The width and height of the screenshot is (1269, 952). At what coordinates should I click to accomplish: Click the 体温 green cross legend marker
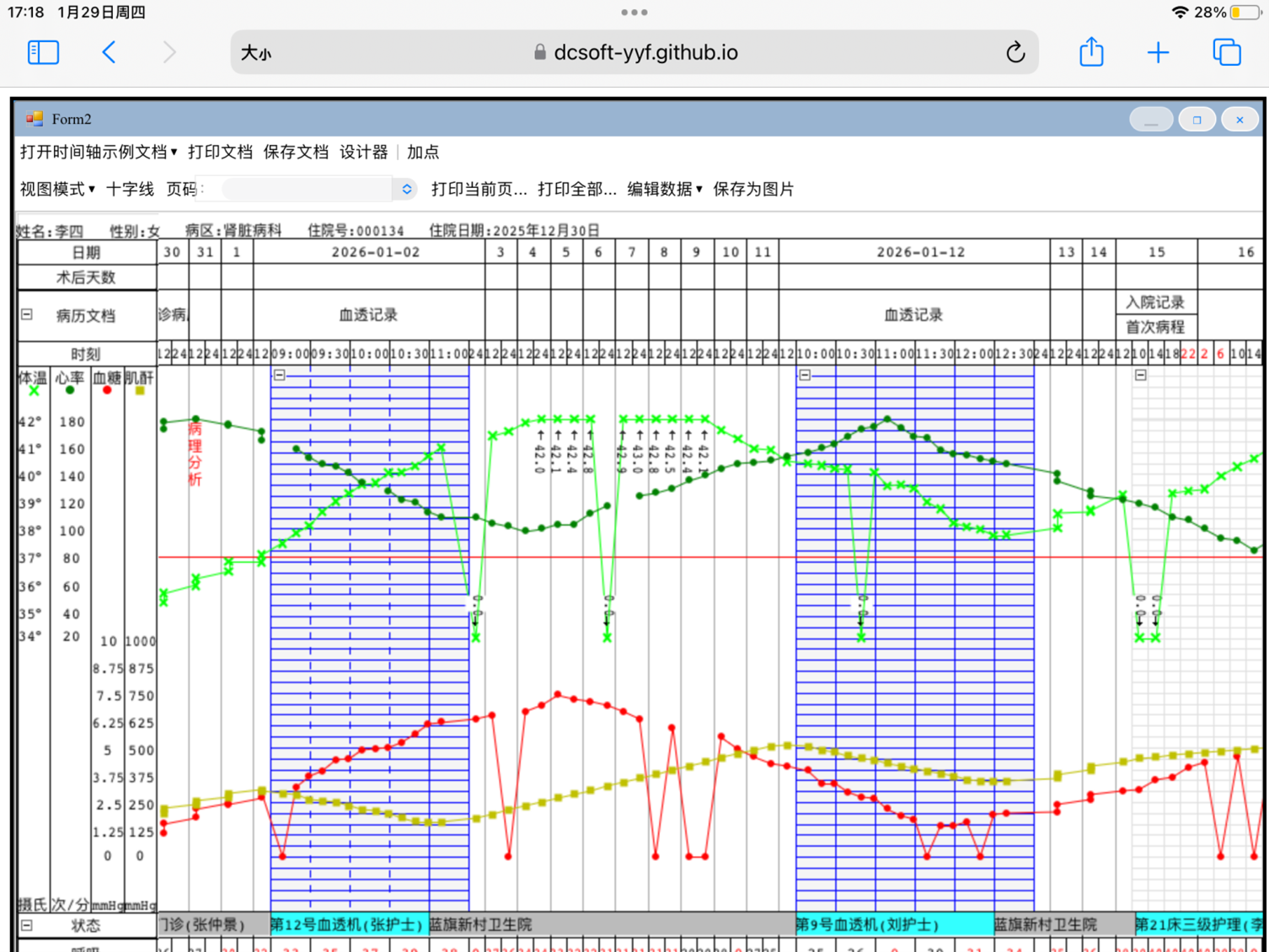click(34, 391)
